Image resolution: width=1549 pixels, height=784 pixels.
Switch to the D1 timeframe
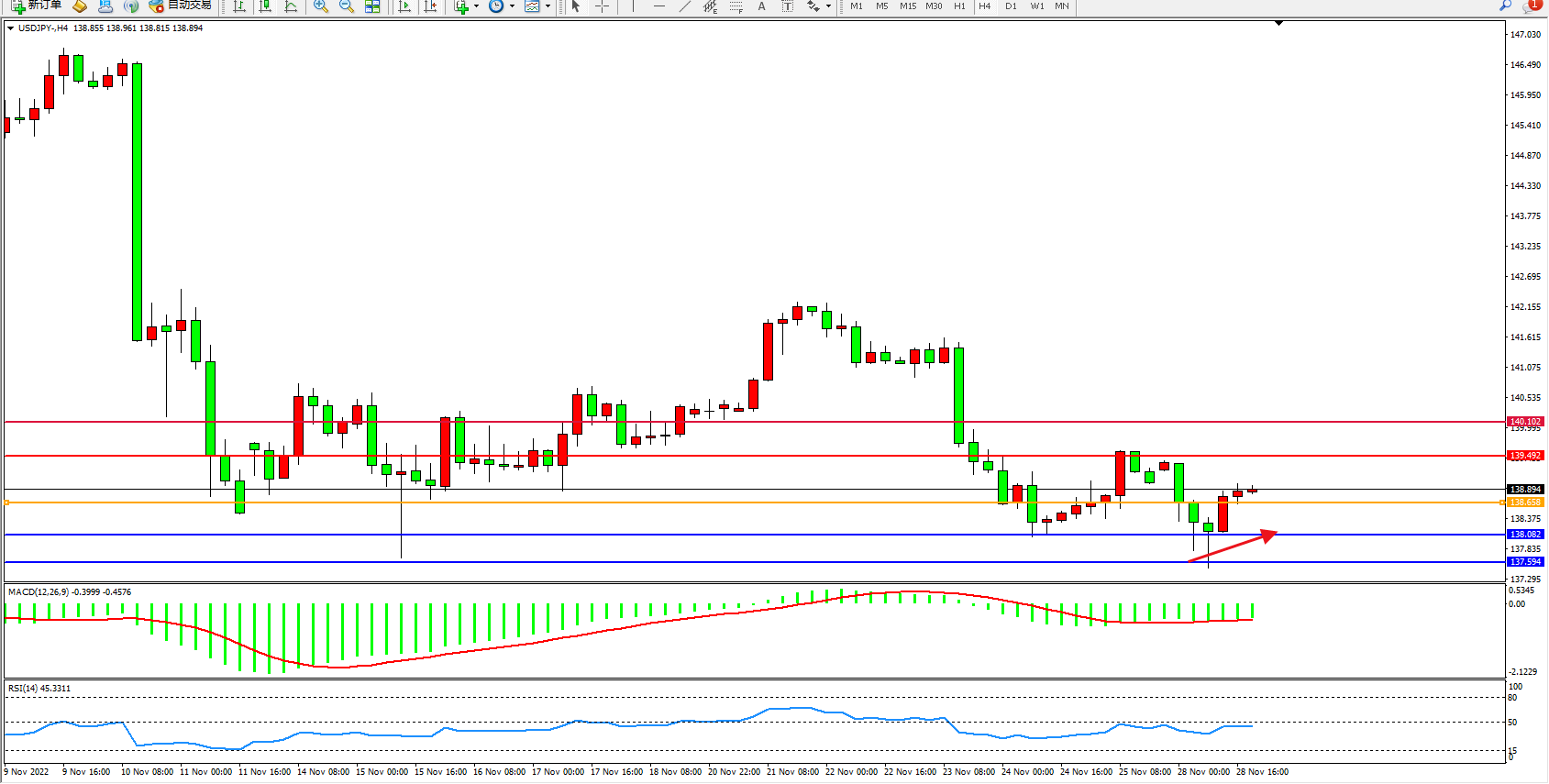1011,6
